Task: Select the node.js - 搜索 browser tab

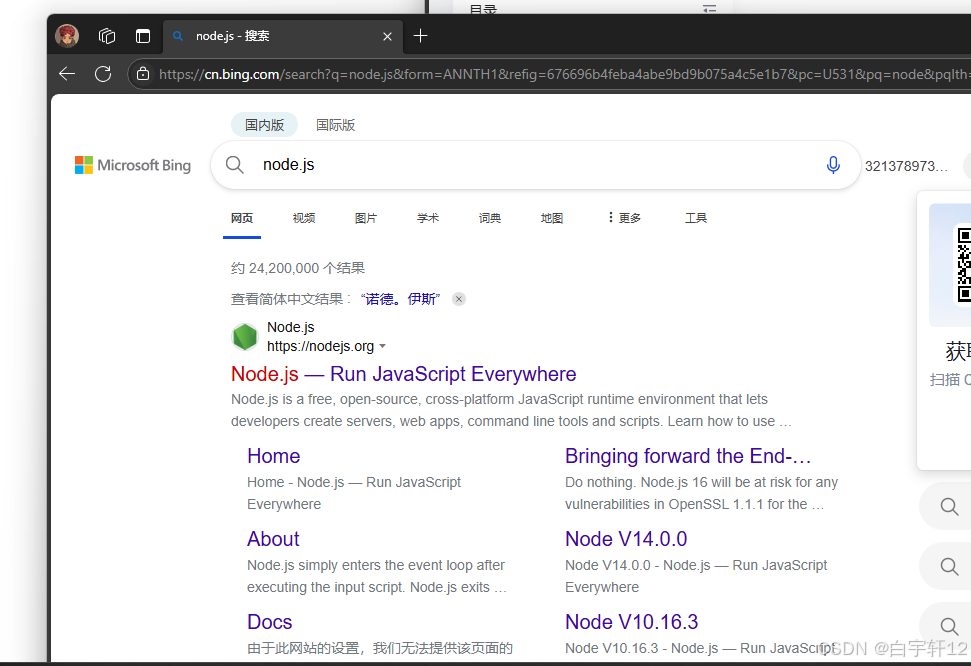Action: (x=283, y=36)
